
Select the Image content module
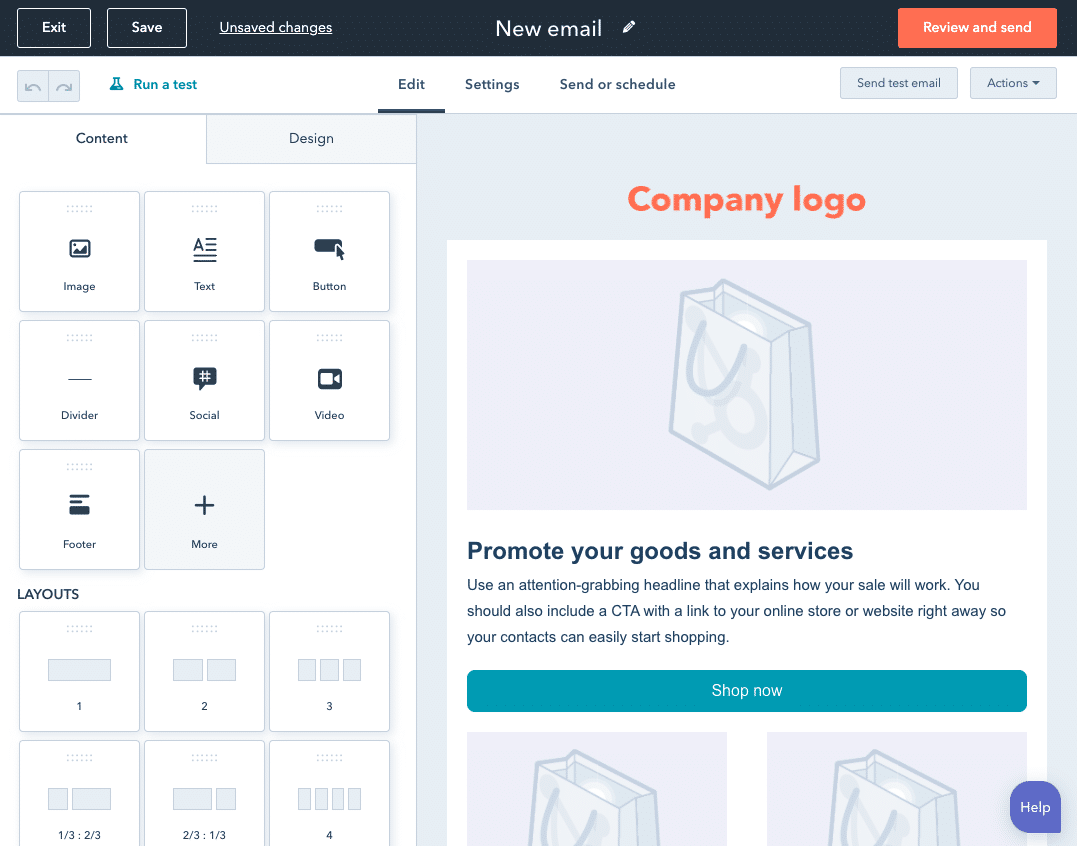point(79,251)
